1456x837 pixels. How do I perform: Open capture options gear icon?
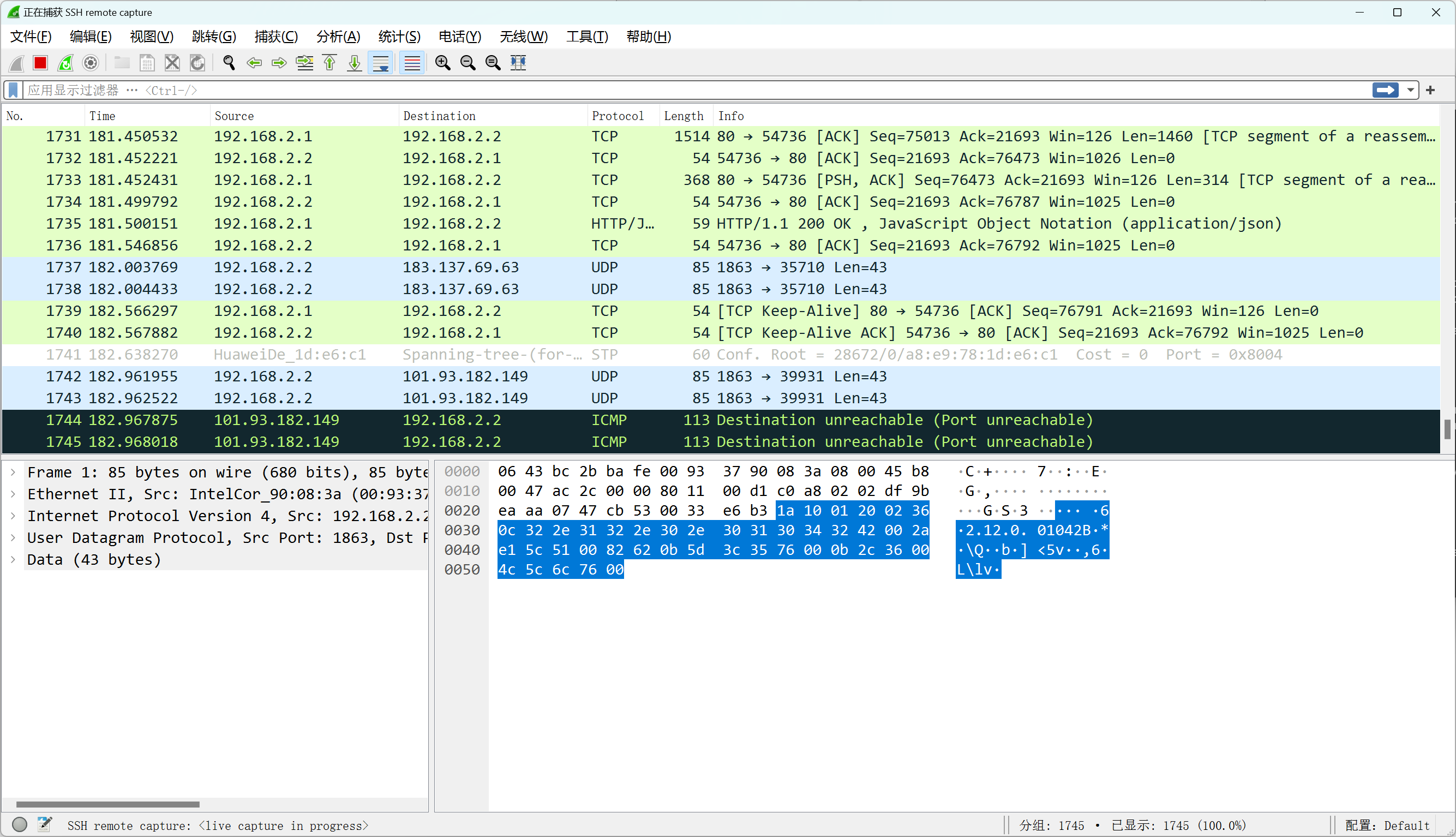pos(91,63)
